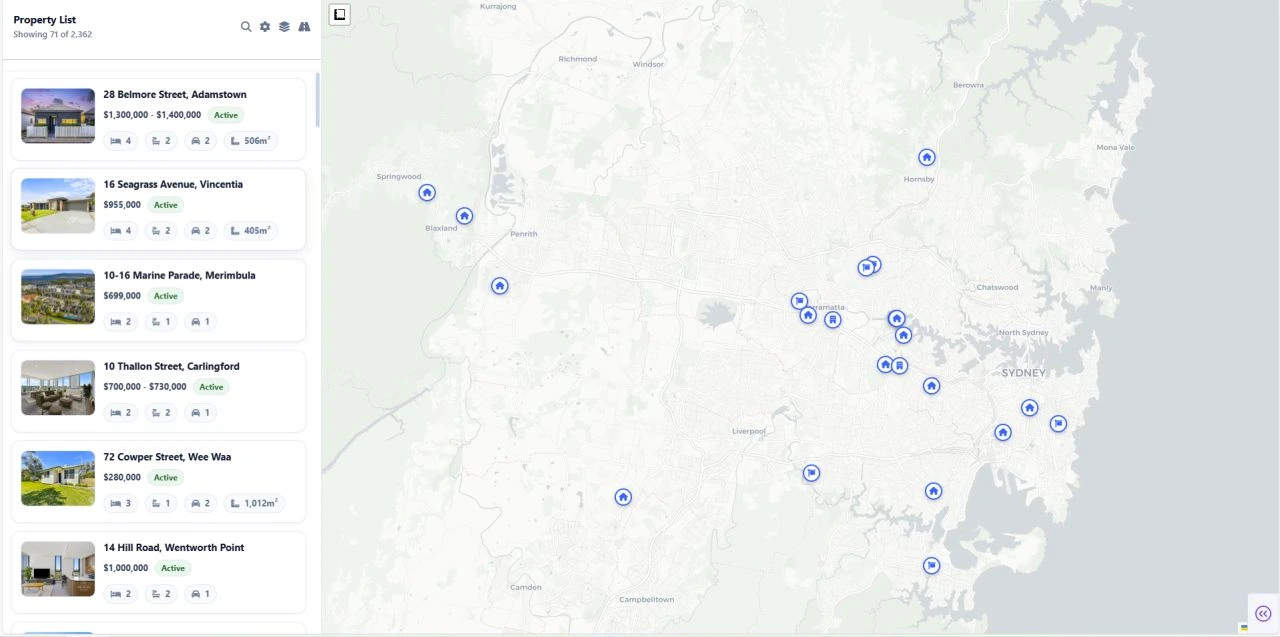Click the flag marker south of Liverpool
Viewport: 1280px width, 637px height.
811,473
